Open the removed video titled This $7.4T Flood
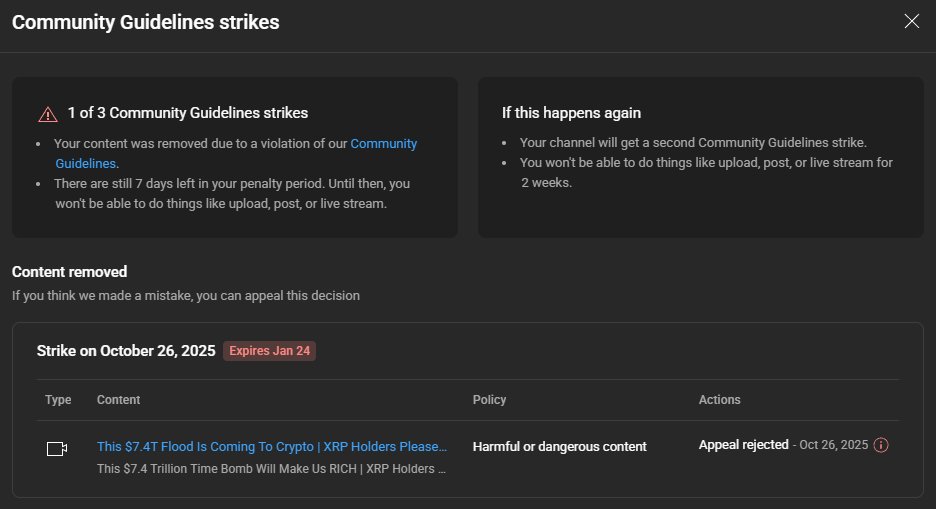This screenshot has height=509, width=936. tap(272, 446)
